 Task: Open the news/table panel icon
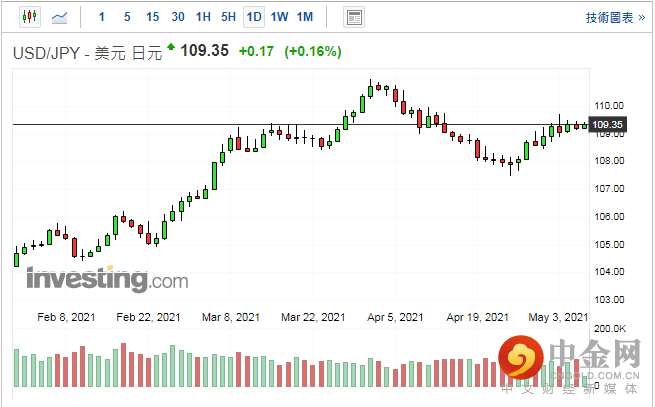click(x=354, y=17)
